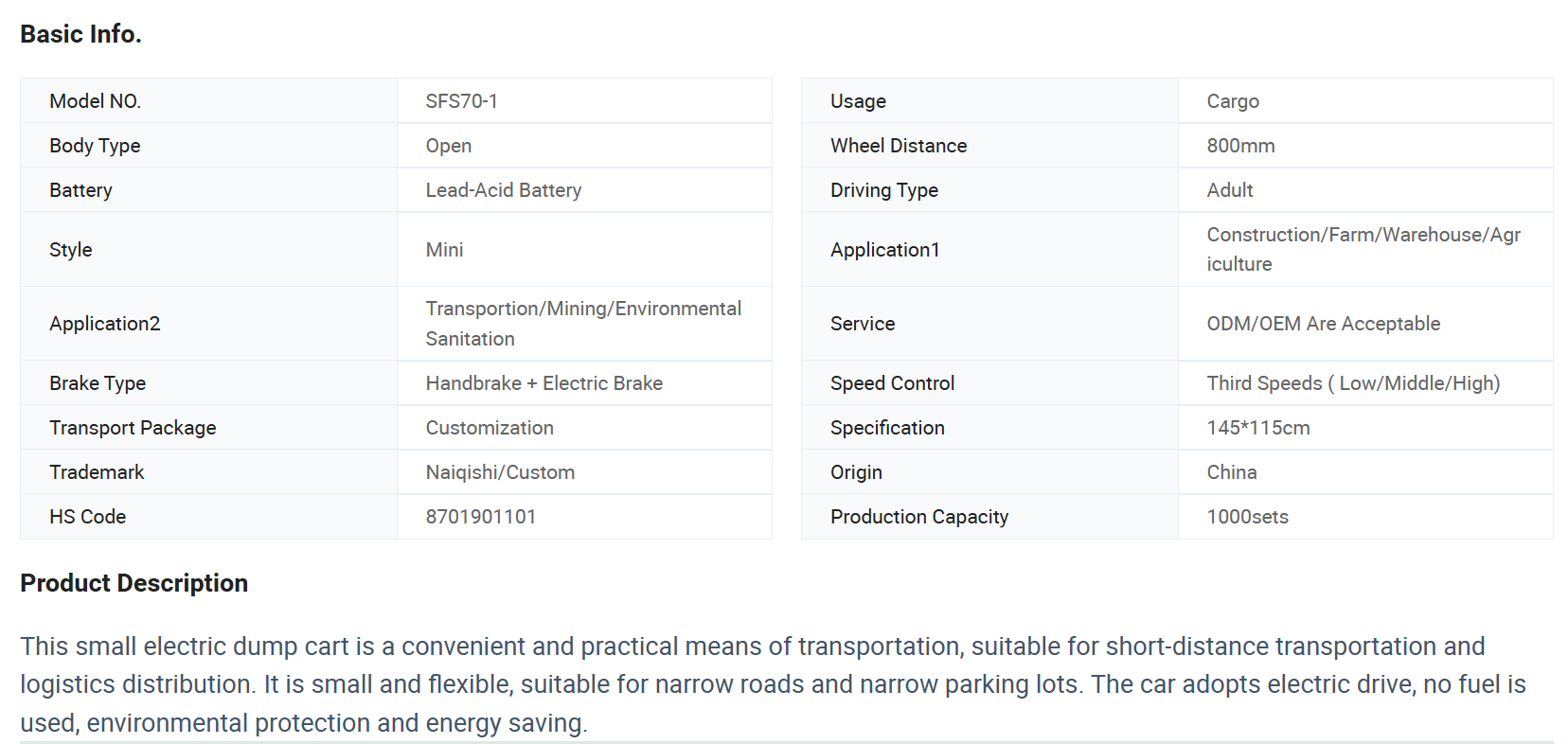Click the ODM/OEM Are Acceptable value

pos(1323,324)
